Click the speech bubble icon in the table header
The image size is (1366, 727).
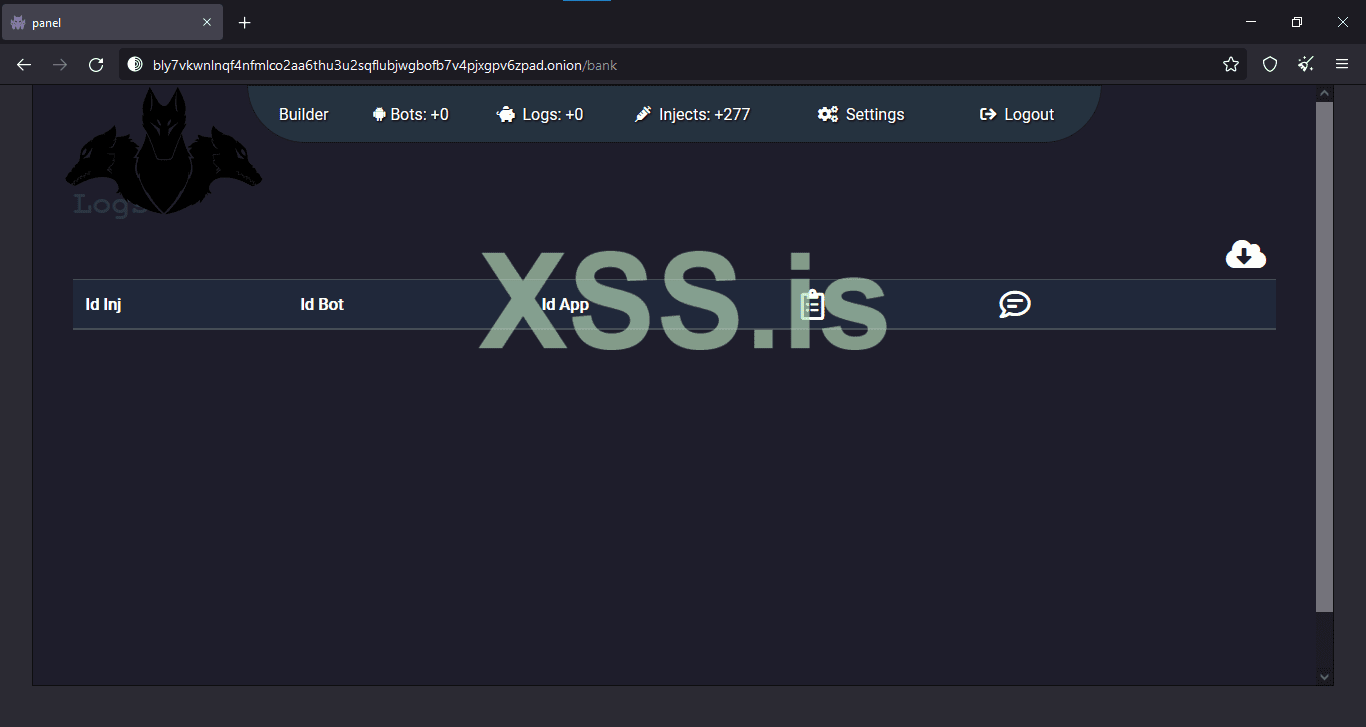1015,304
